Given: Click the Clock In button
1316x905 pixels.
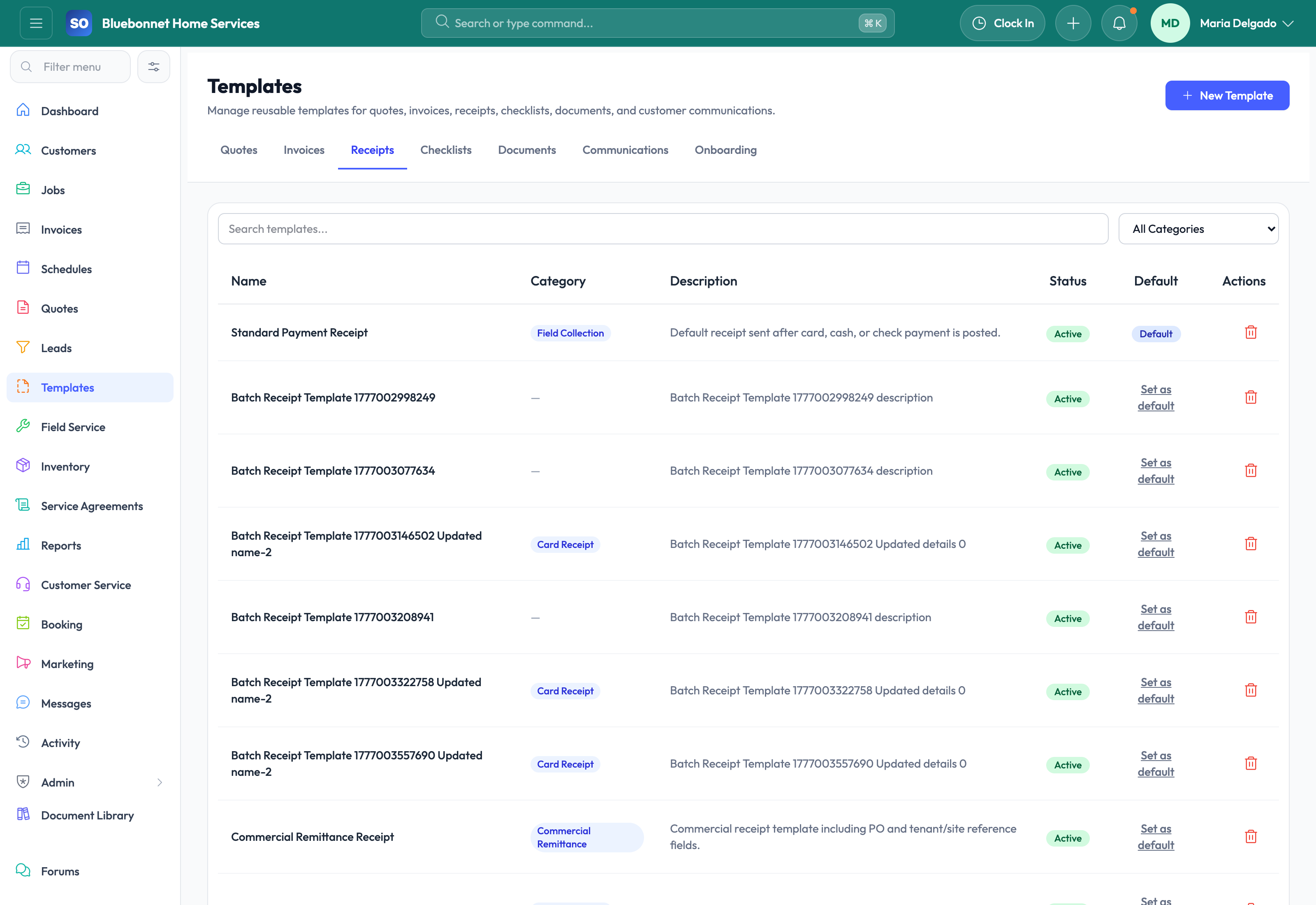Looking at the screenshot, I should [1002, 23].
